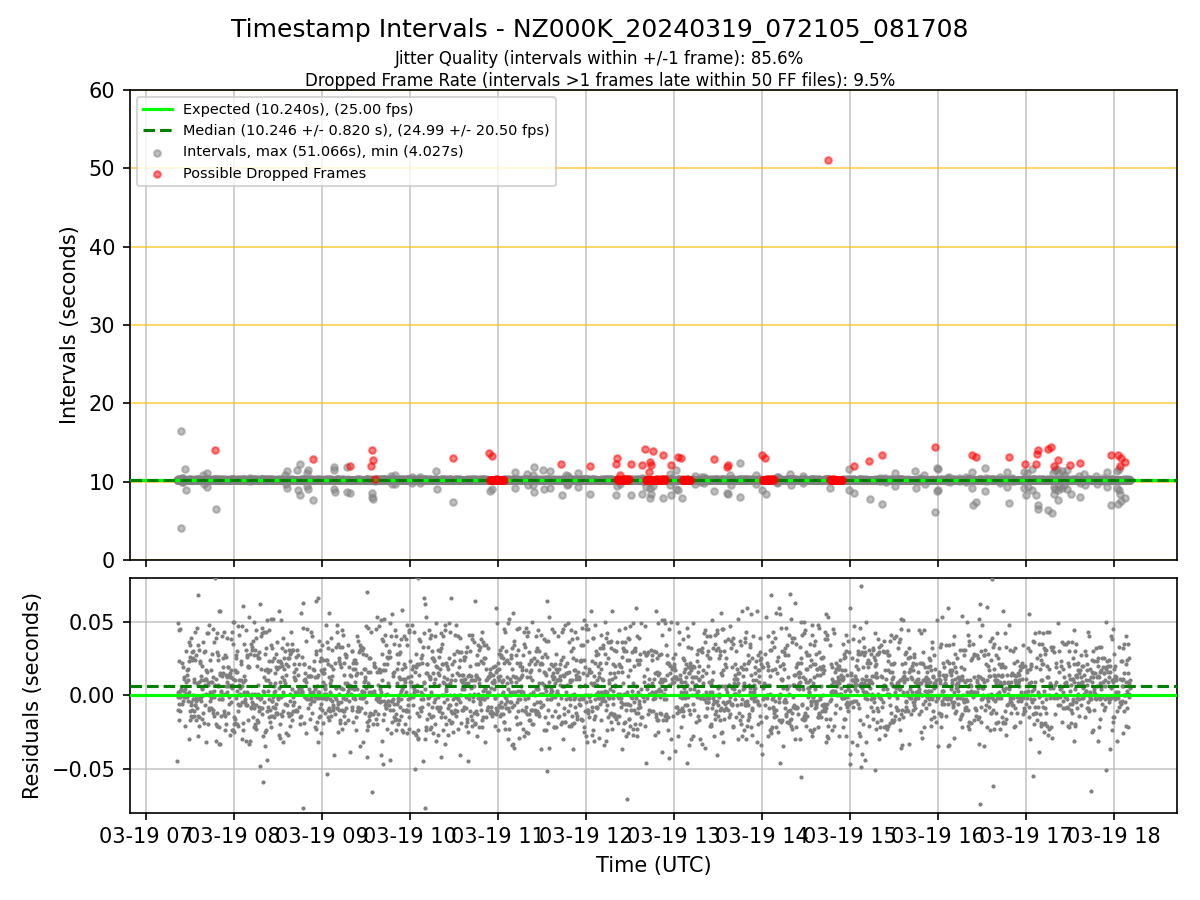The height and width of the screenshot is (900, 1200).
Task: Click the "Possible Dropped Frames" legend entry
Action: click(x=274, y=173)
